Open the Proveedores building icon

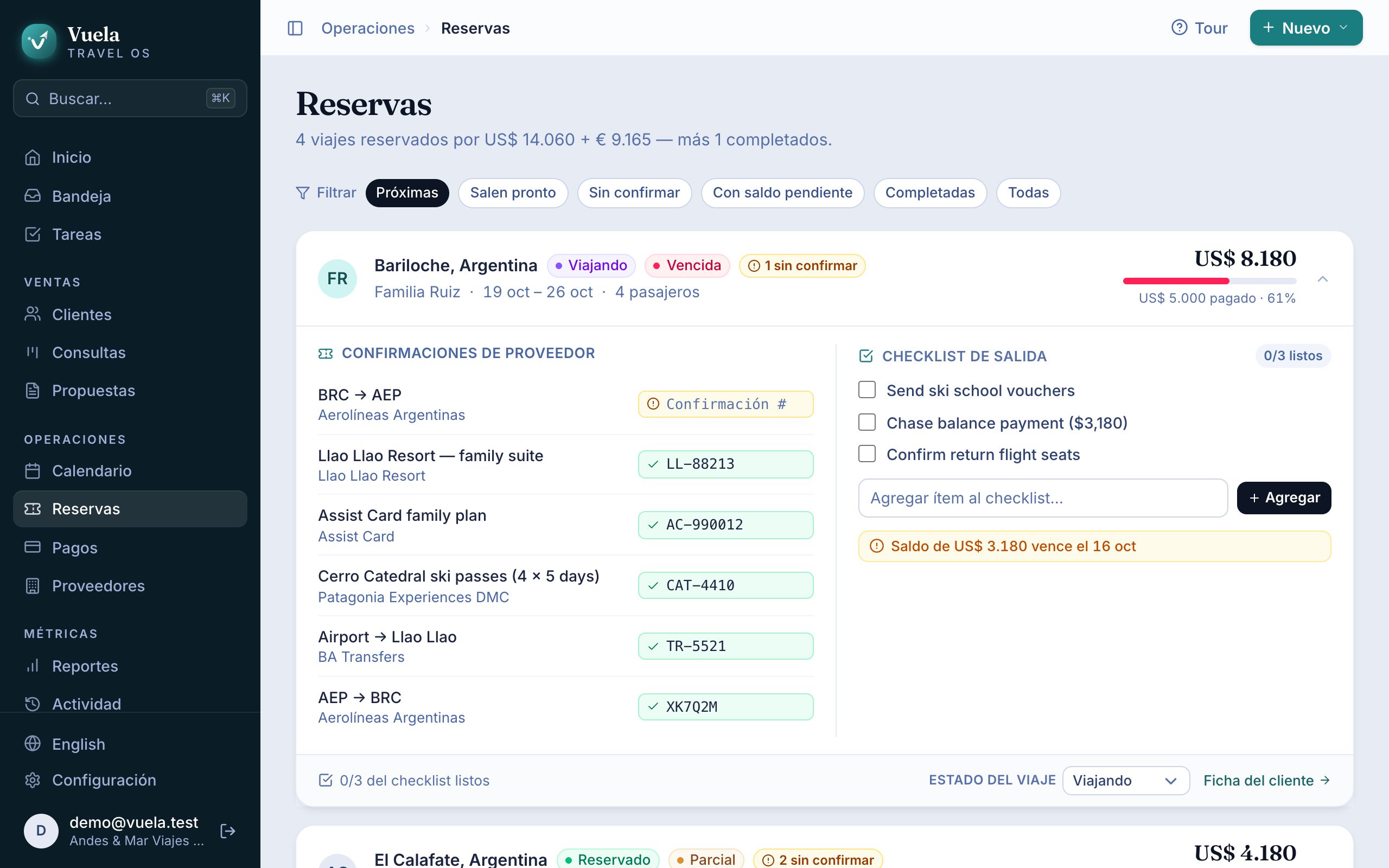[33, 585]
